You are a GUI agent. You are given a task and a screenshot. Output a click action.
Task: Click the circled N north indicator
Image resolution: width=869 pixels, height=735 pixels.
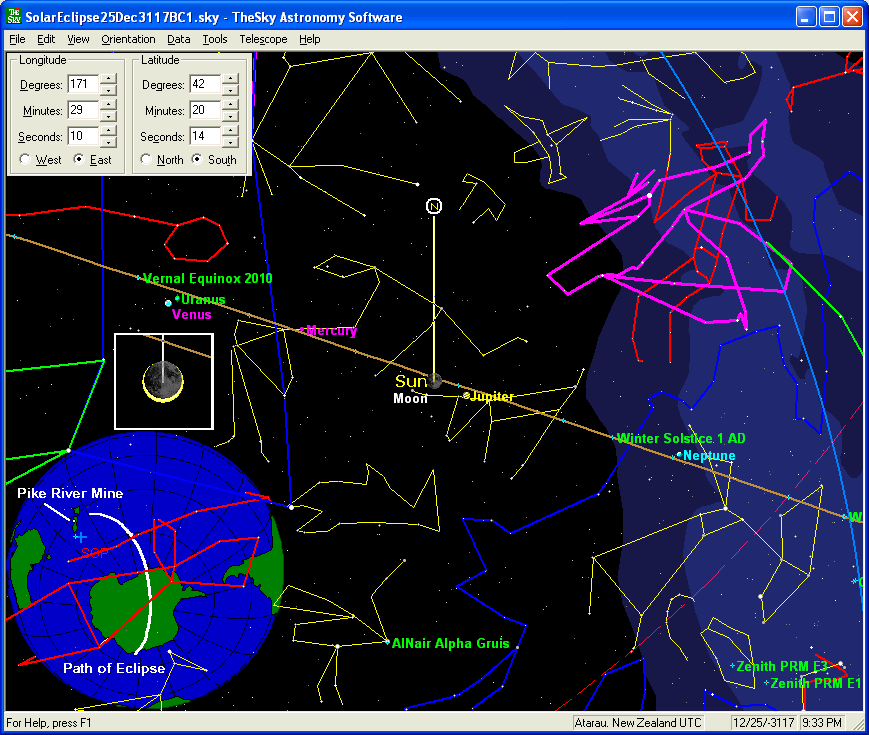click(433, 206)
